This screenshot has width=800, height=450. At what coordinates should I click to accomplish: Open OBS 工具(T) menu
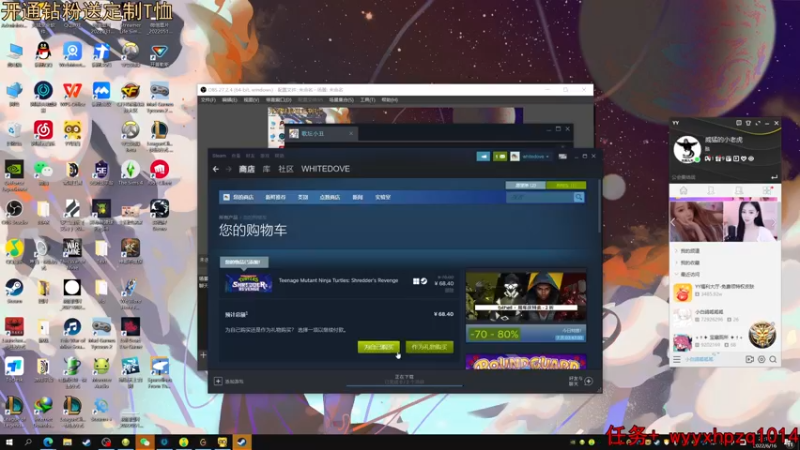click(367, 100)
